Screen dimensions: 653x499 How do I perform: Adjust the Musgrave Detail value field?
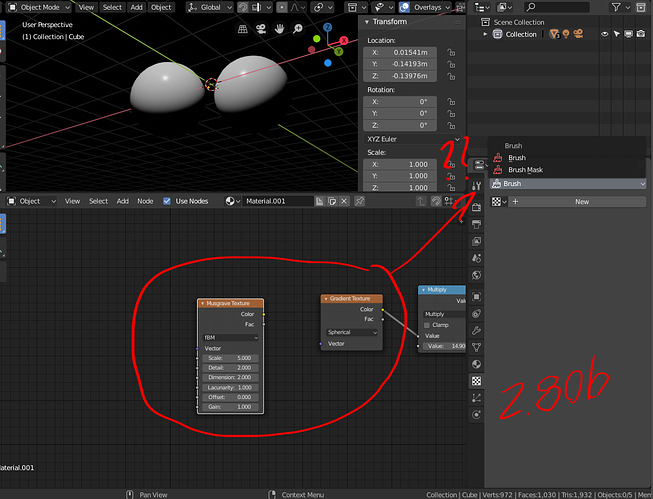(230, 368)
